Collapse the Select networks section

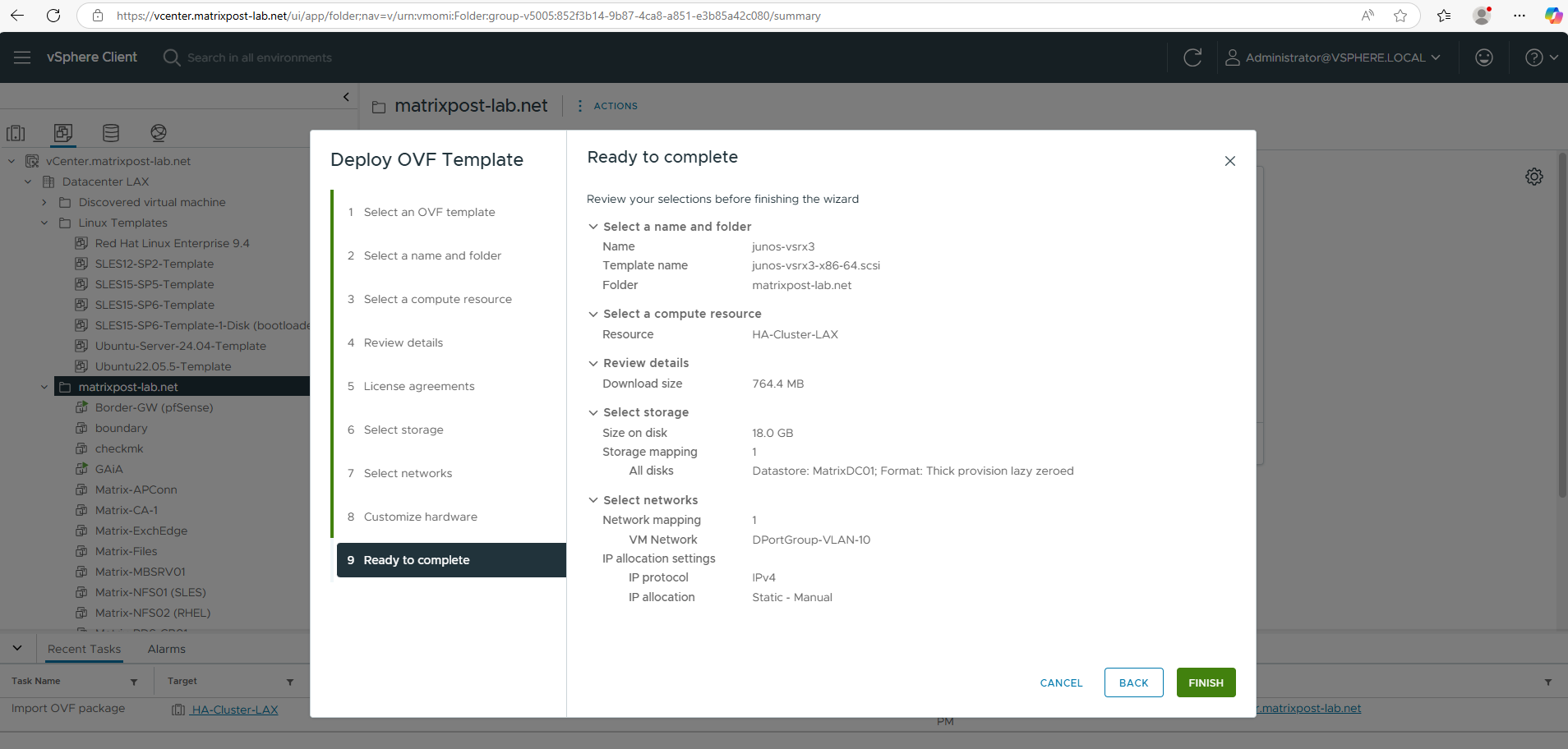593,500
